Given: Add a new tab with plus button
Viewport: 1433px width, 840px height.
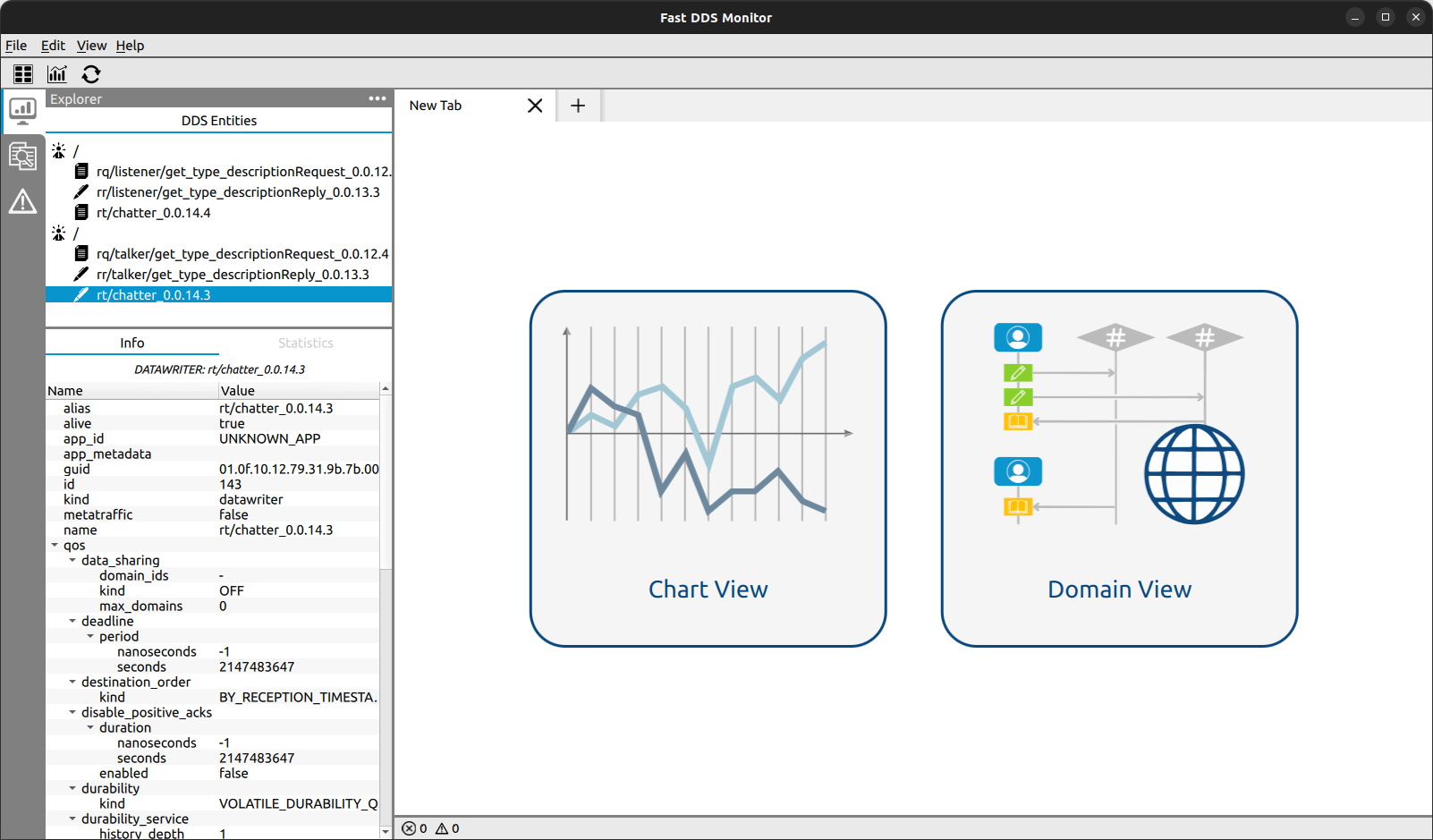Looking at the screenshot, I should click(x=578, y=106).
